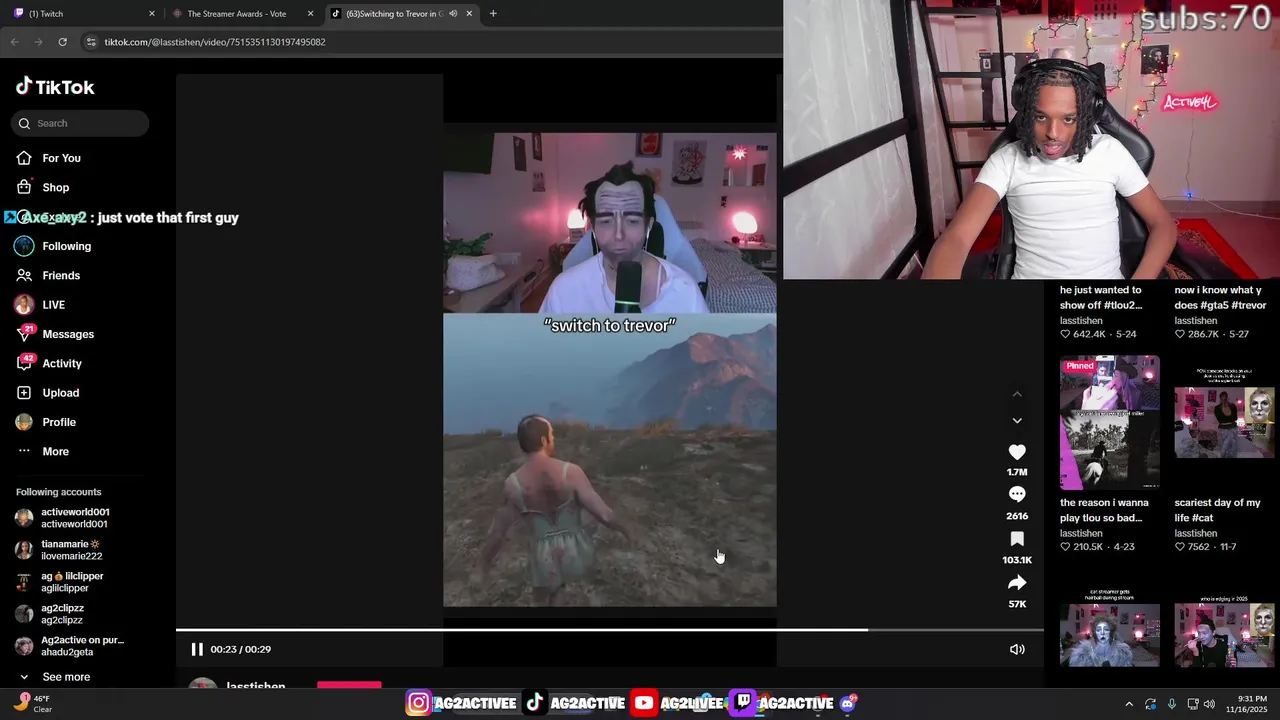Like the video with 1.7M likes

(1017, 452)
